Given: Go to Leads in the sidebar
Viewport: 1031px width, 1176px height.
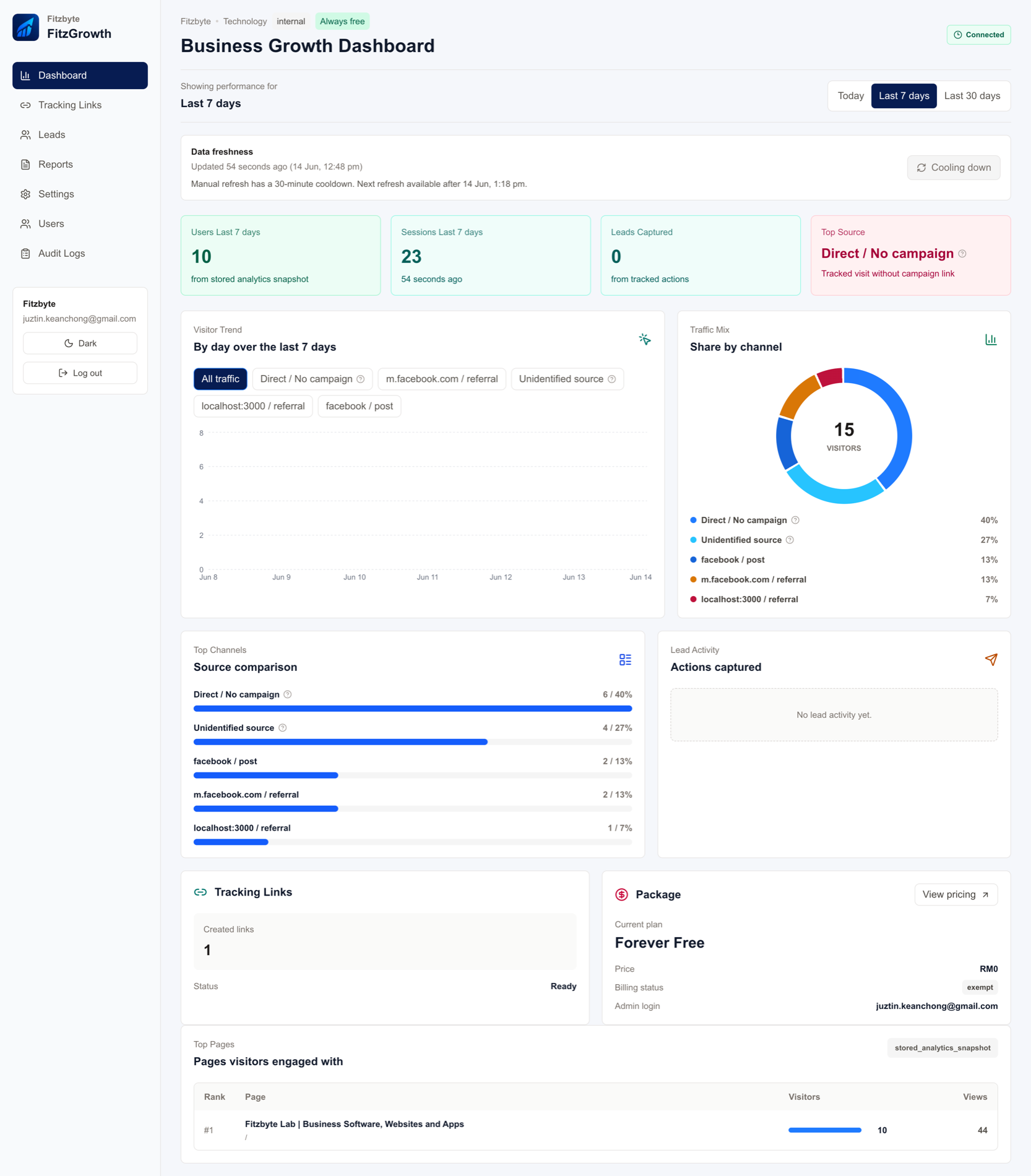Looking at the screenshot, I should (80, 135).
